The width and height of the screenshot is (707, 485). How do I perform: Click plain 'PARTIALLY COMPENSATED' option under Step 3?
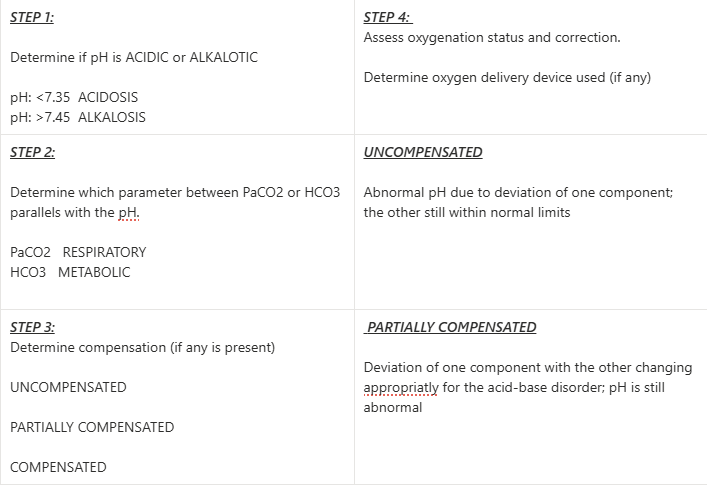click(x=92, y=427)
